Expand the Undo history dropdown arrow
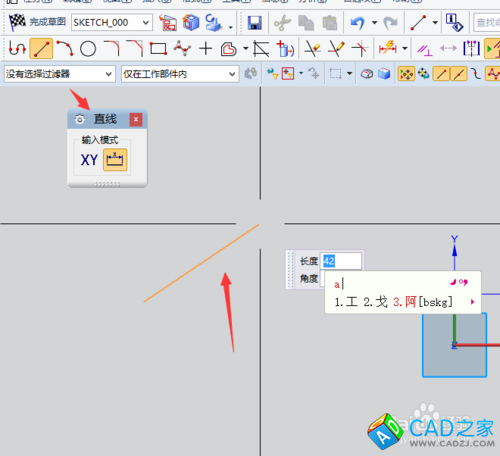Viewport: 500px width, 456px height. coord(375,23)
